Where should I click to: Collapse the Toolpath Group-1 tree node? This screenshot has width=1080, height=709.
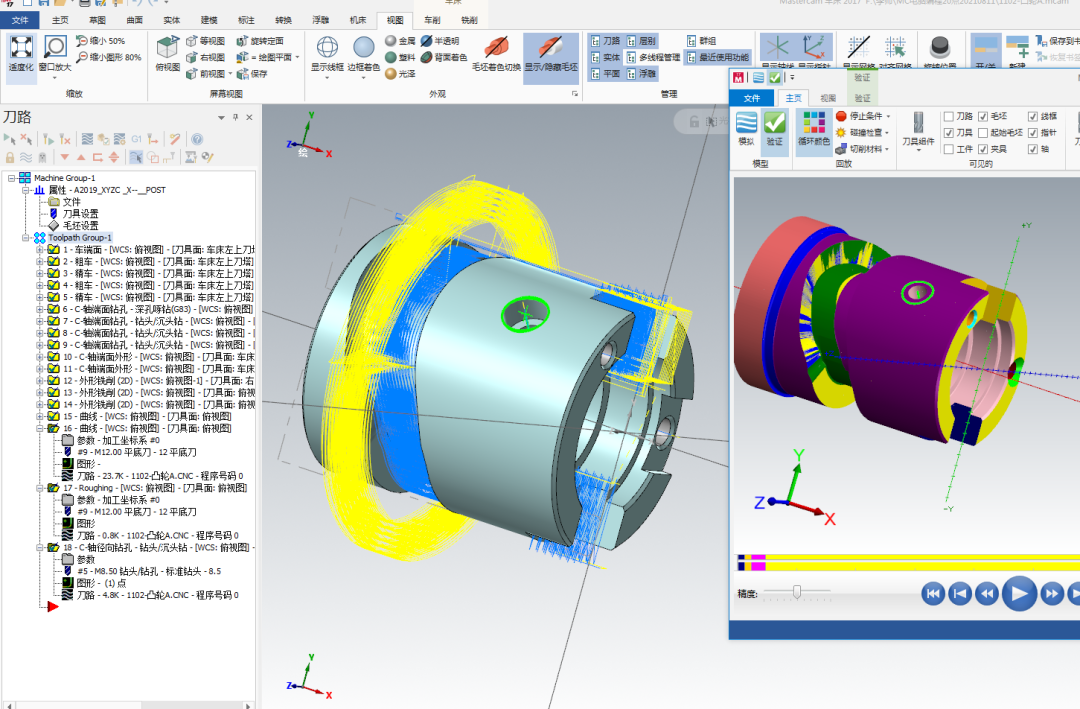27,238
